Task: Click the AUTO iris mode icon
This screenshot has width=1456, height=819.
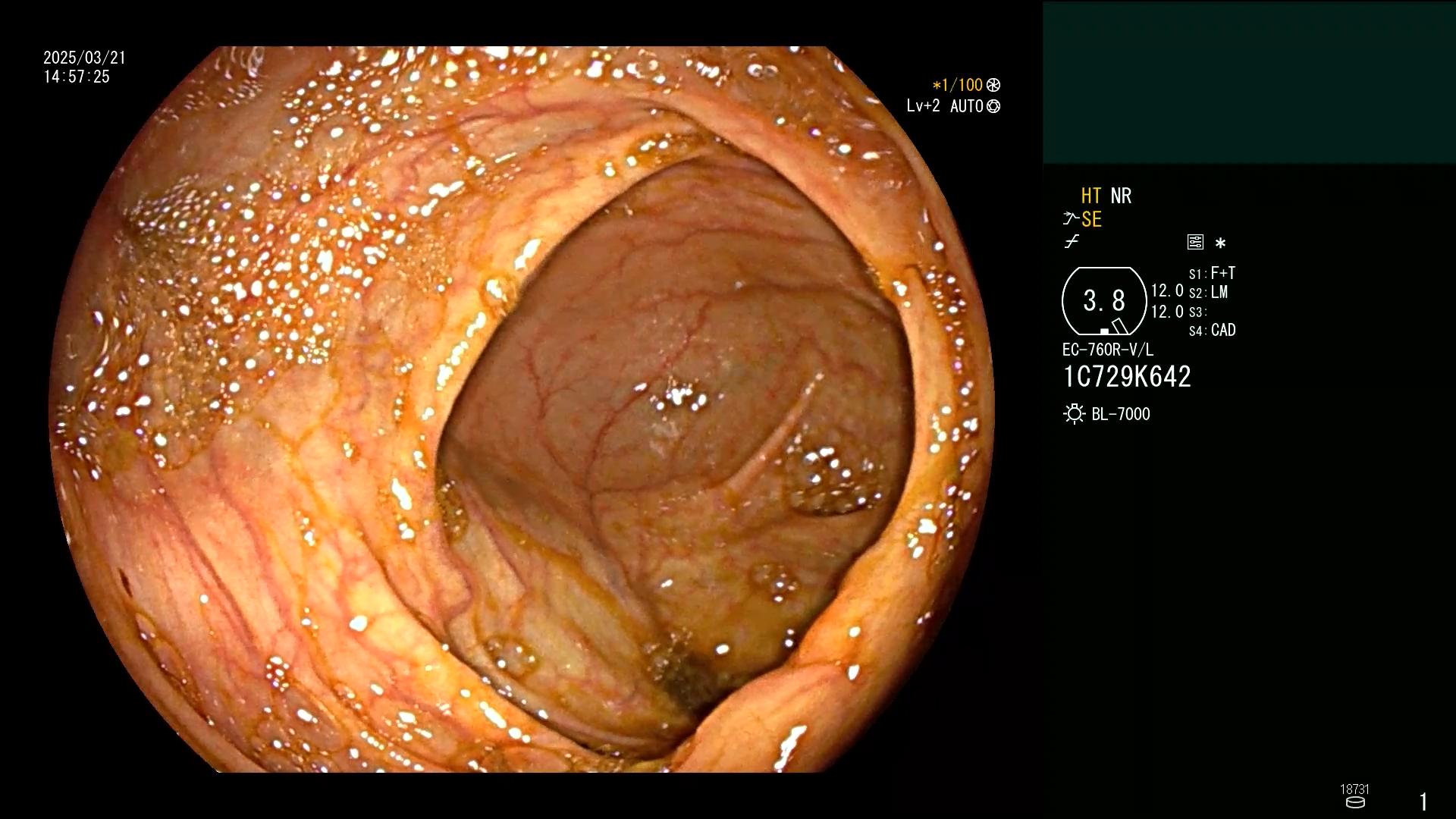Action: click(x=993, y=106)
